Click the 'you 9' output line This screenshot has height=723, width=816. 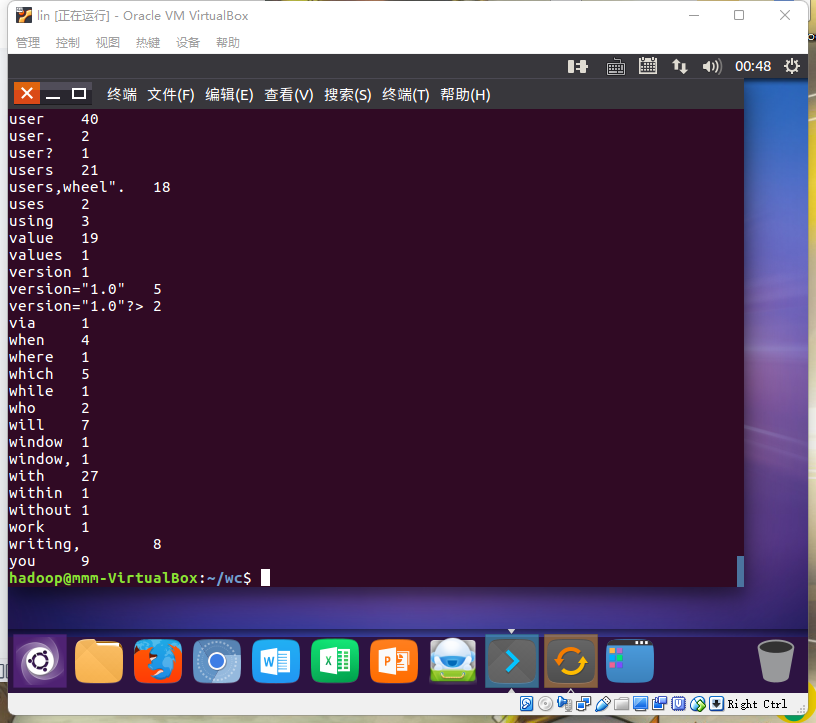(x=49, y=561)
